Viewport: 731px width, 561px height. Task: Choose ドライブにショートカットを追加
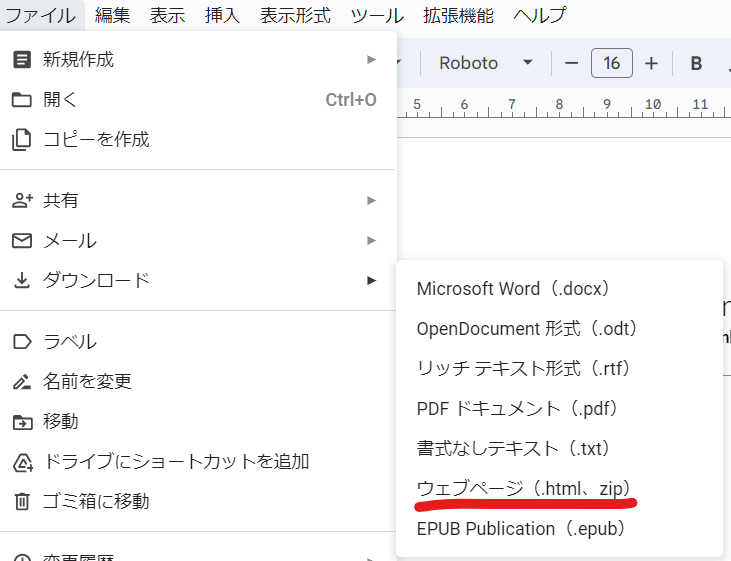pyautogui.click(x=198, y=462)
